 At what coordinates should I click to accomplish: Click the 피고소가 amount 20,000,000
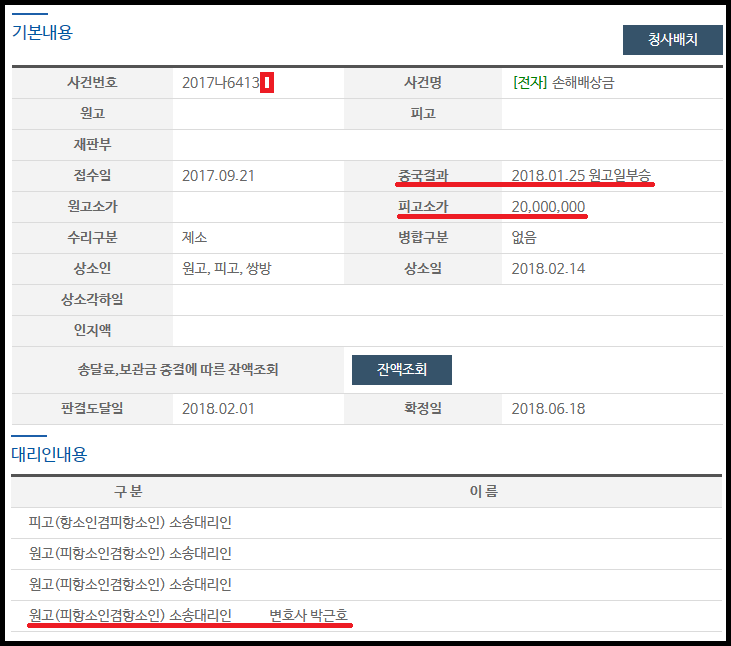(548, 207)
